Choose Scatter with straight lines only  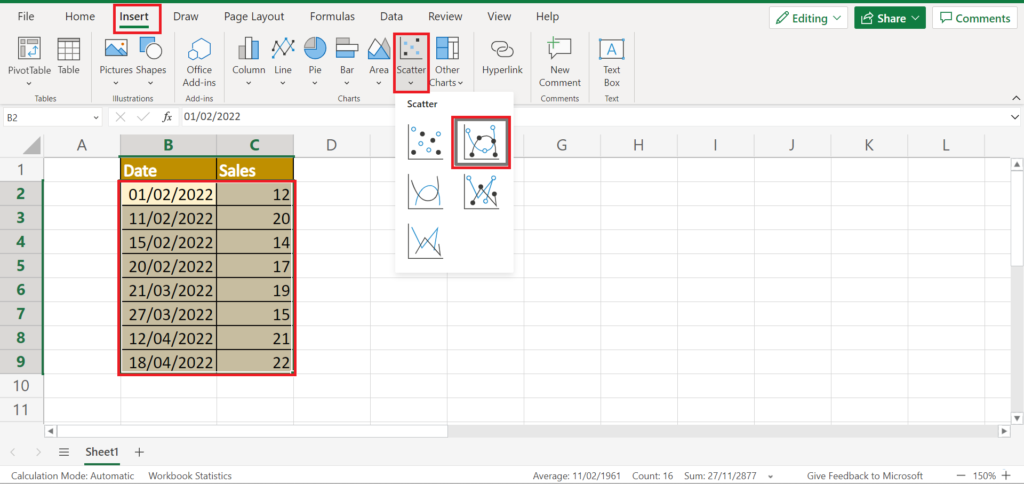pos(425,241)
